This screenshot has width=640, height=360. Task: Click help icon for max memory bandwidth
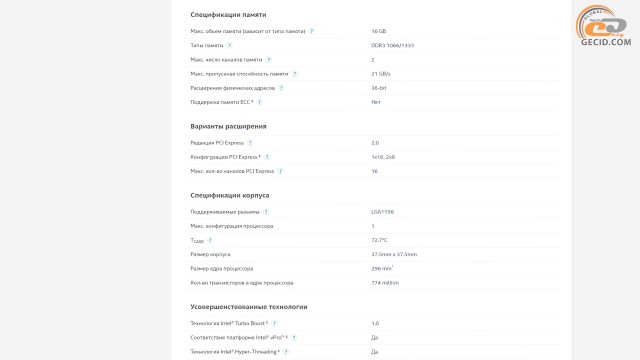294,74
